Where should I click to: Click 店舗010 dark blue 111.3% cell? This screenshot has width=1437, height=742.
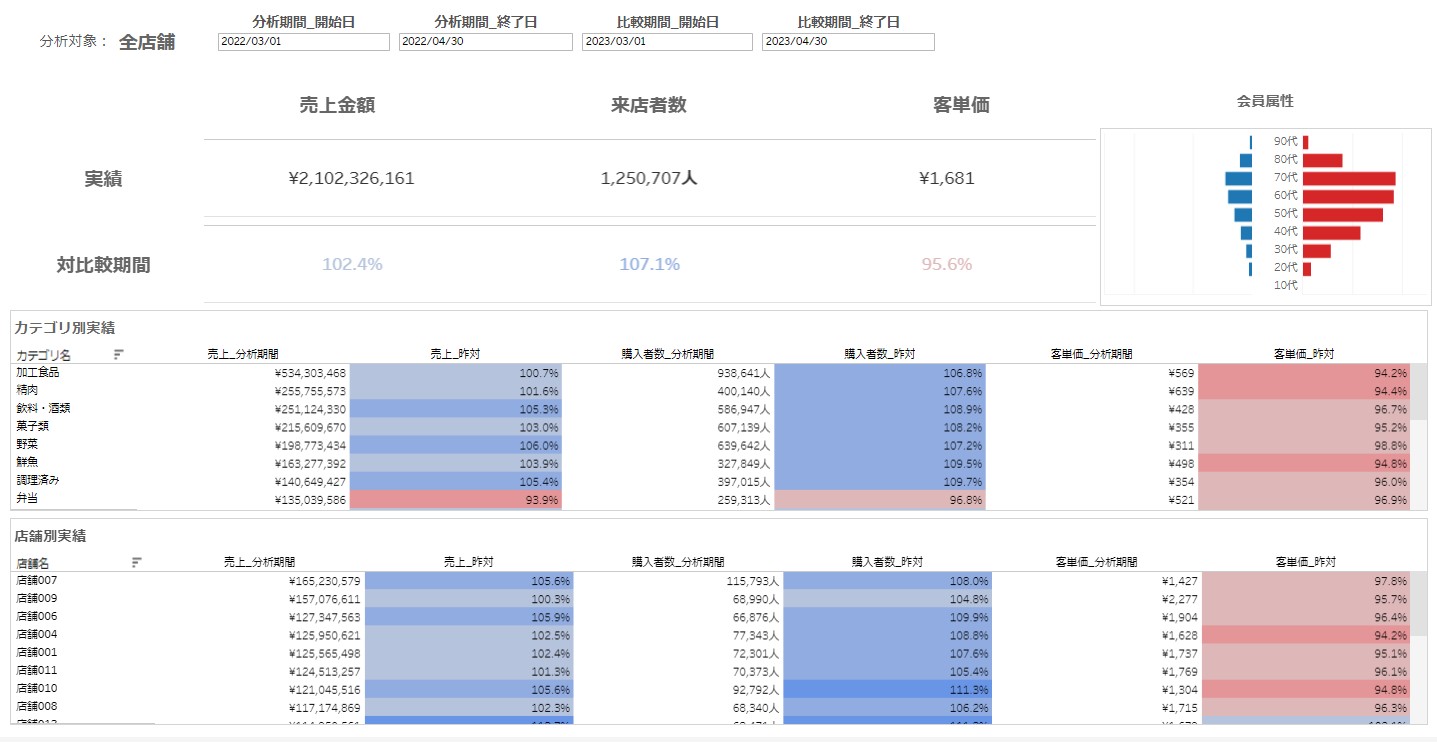[885, 689]
